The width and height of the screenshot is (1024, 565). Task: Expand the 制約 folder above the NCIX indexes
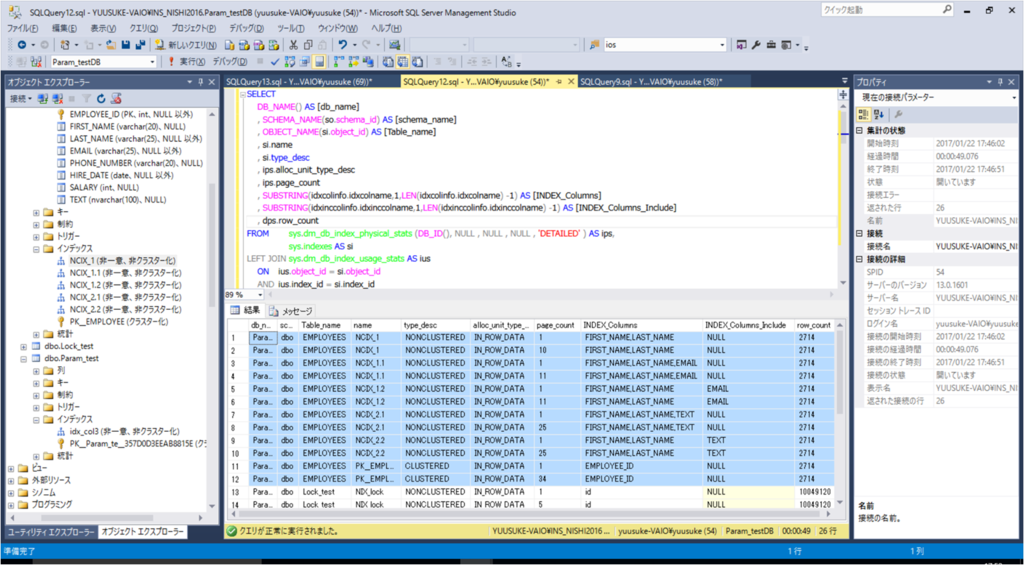37,224
